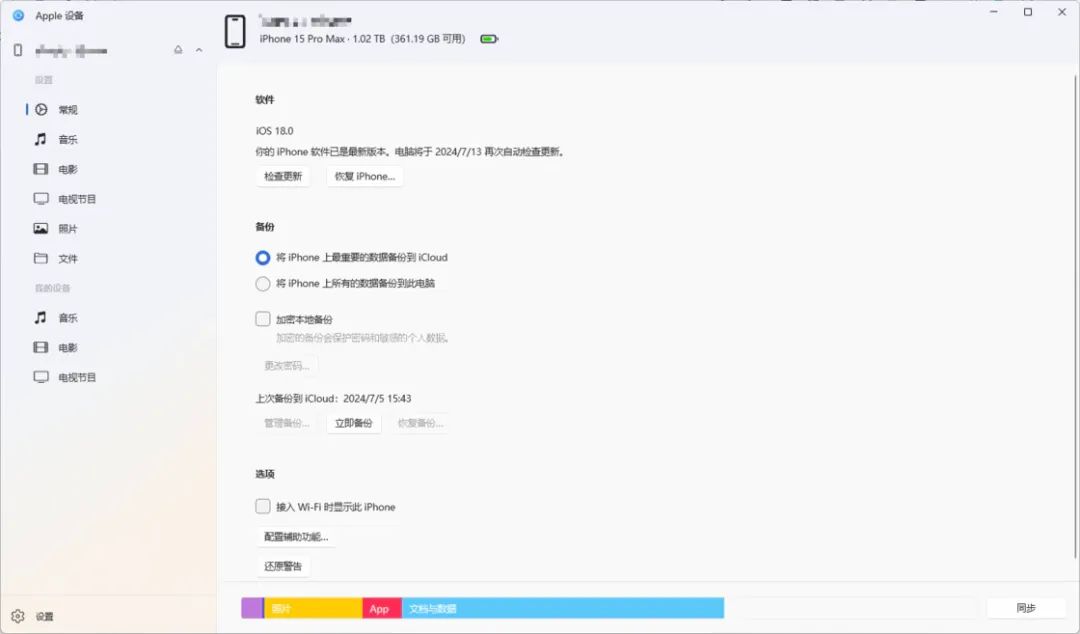
Task: Click the yellow 照片 storage segment
Action: coord(313,608)
